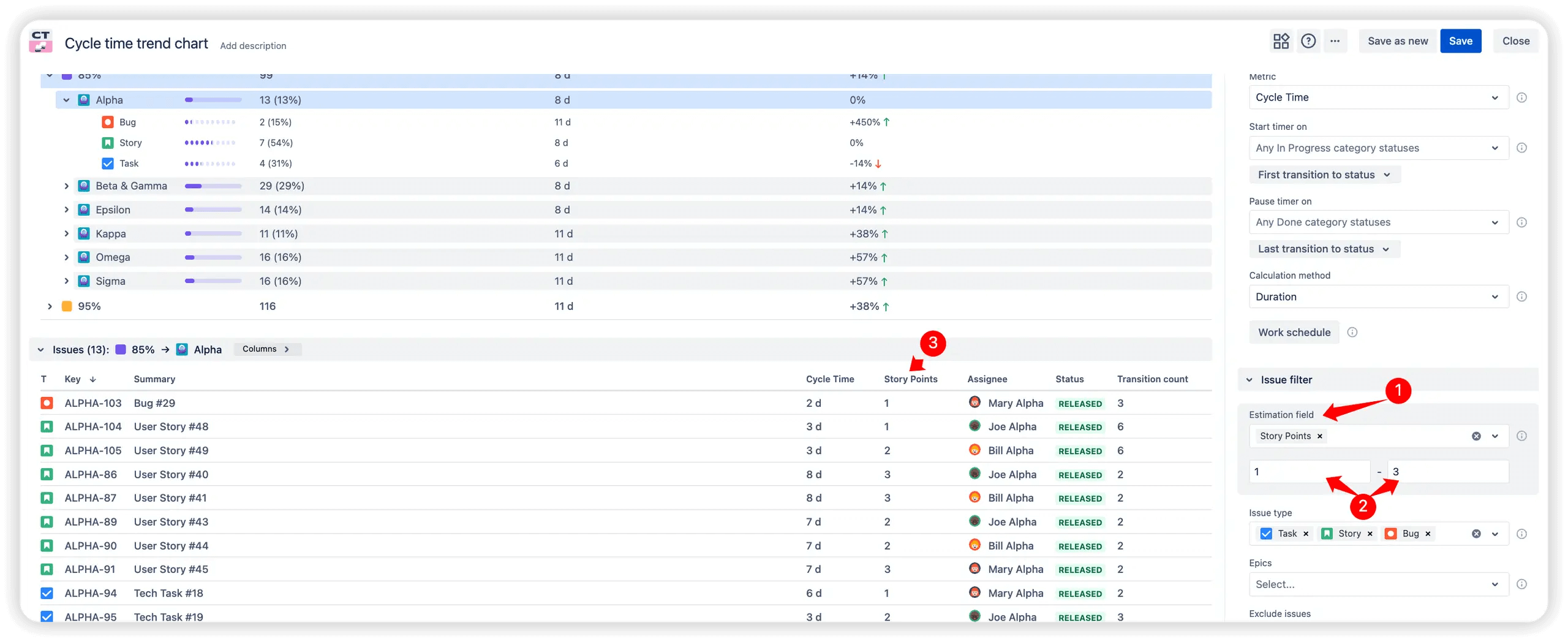Open the more options ellipsis menu

tap(1335, 41)
